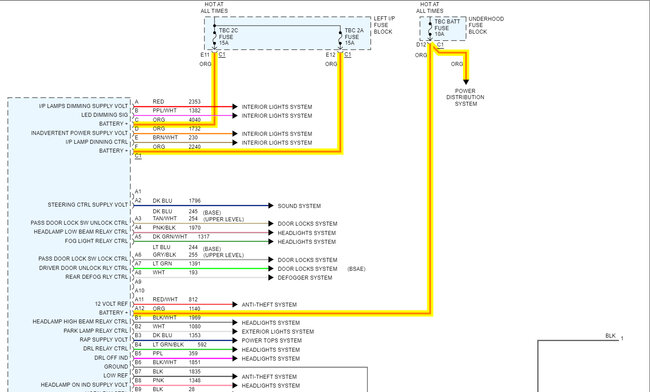The image size is (650, 392).
Task: Click the GROUND pin label
Action: point(116,367)
